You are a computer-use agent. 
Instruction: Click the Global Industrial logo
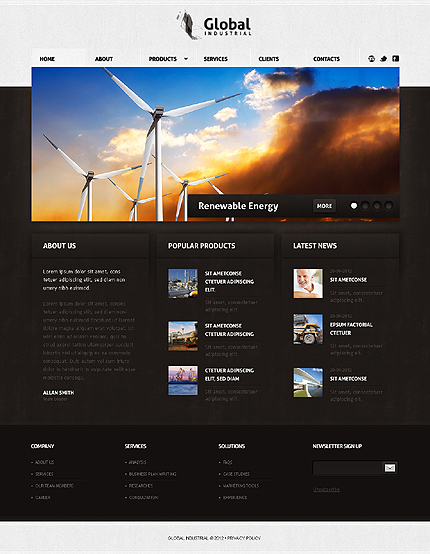tap(214, 25)
